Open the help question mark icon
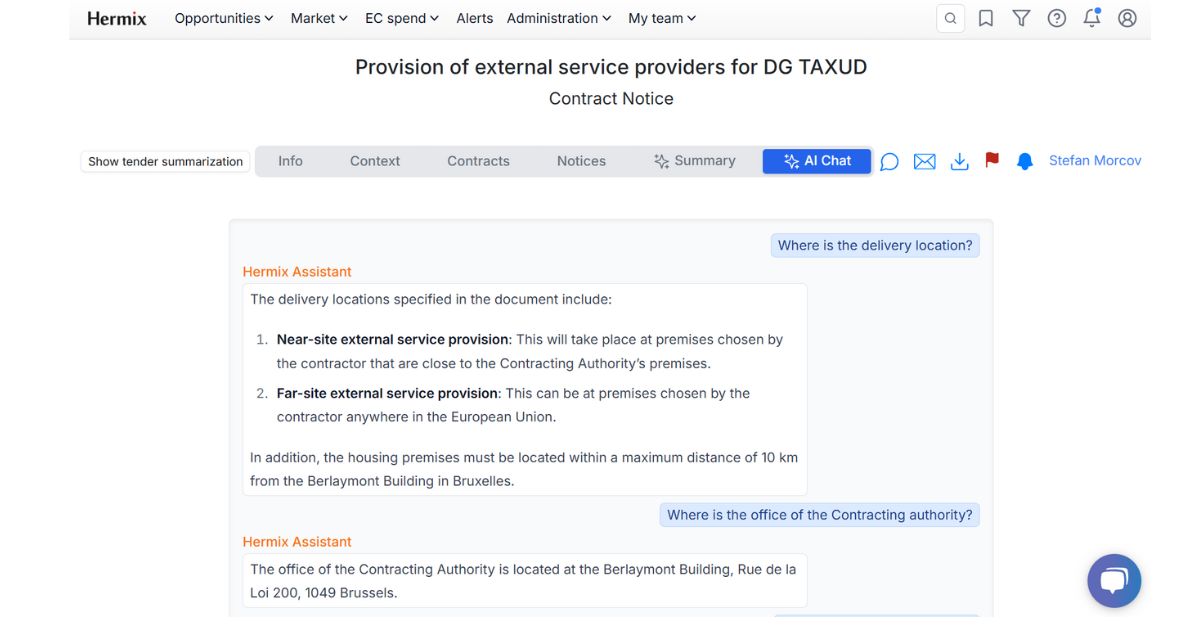 (1056, 18)
